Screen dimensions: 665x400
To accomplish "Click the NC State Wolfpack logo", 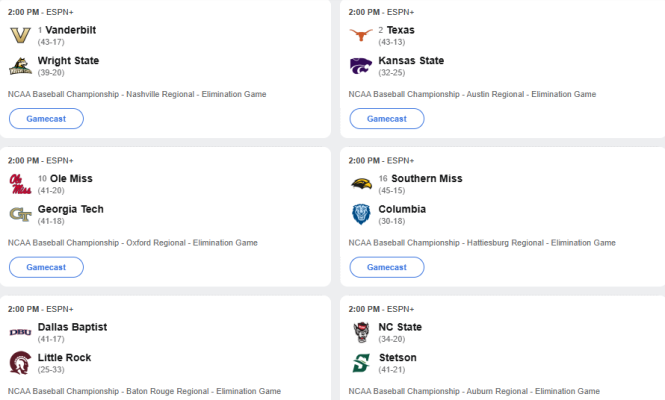I will pyautogui.click(x=361, y=332).
